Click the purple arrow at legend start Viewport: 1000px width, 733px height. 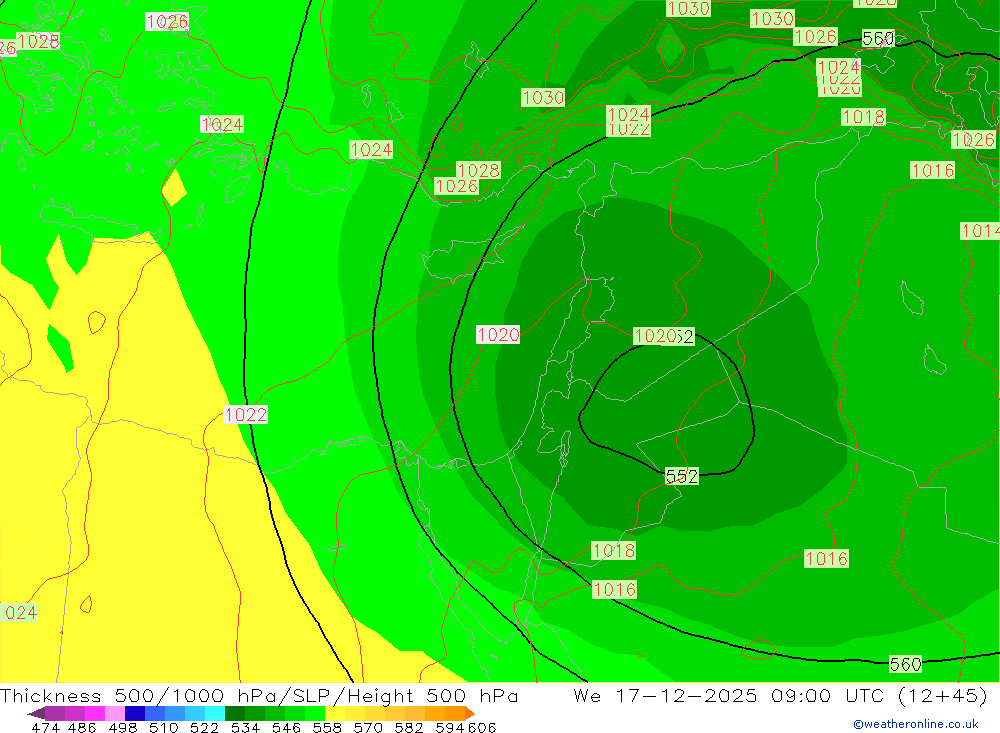36,713
